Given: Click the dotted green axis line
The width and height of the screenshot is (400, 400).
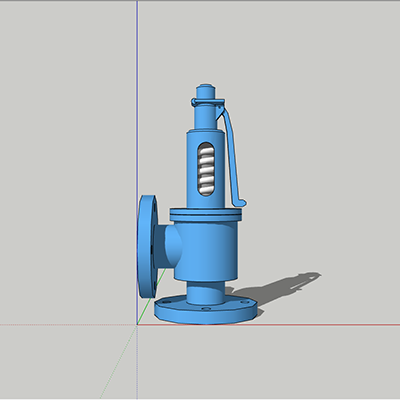Looking at the screenshot, I should pyautogui.click(x=119, y=362).
